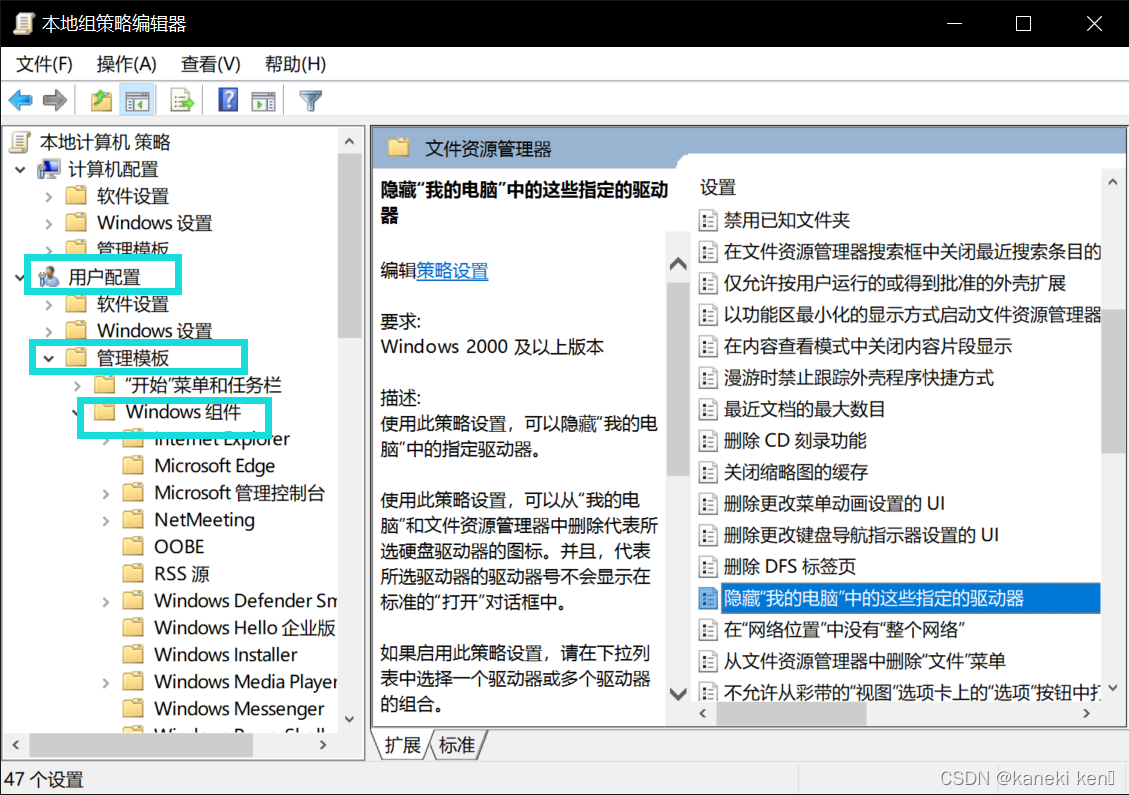Click the Windows Messenger folder icon
Screen dimensions: 1129x795
tap(133, 708)
